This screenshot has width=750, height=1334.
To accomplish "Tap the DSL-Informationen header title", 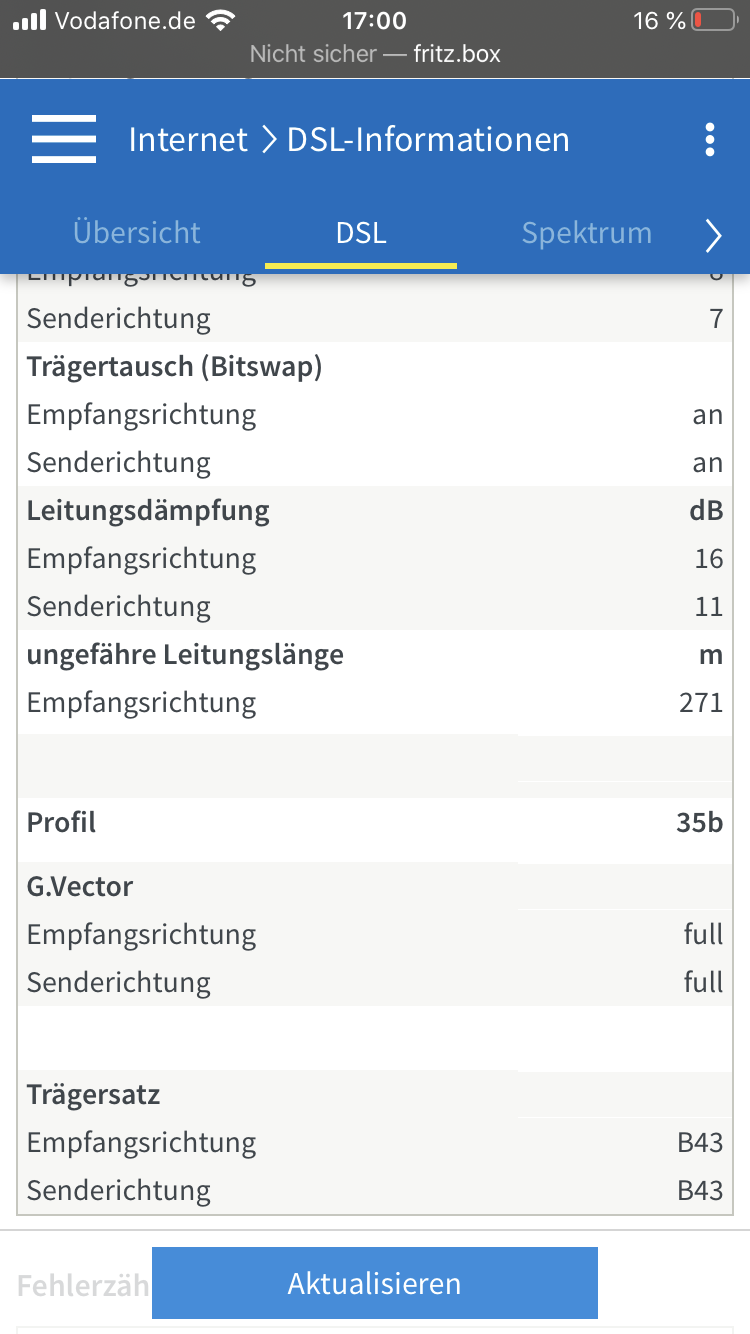I will coord(428,140).
